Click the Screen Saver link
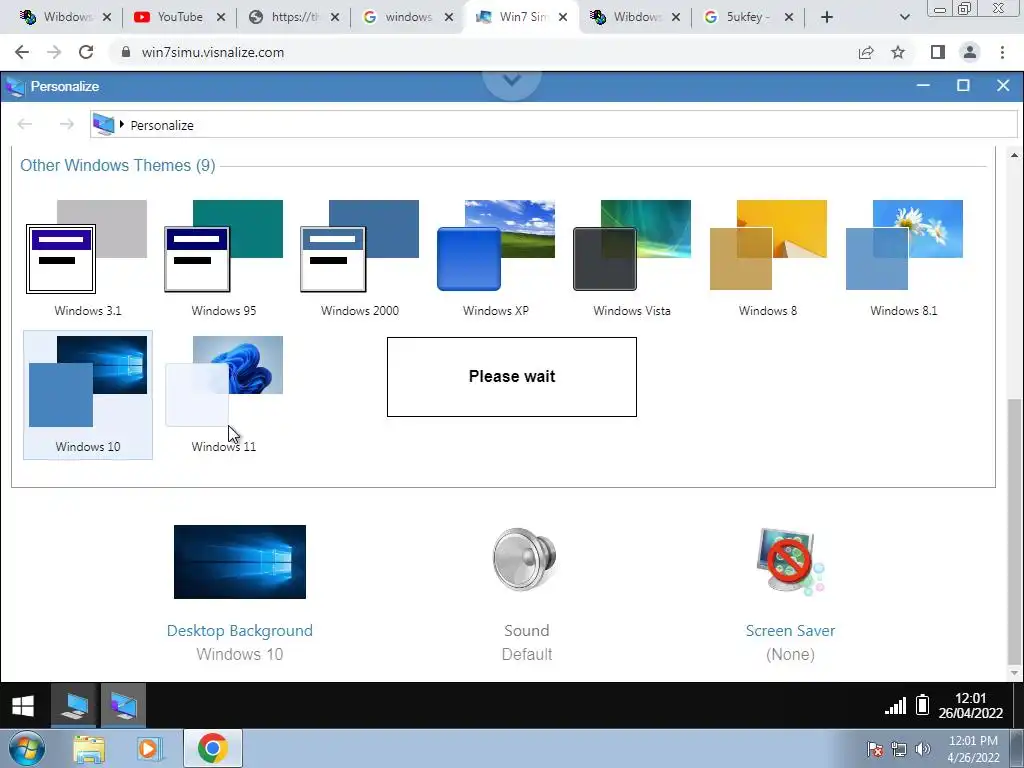Viewport: 1024px width, 768px height. 790,631
